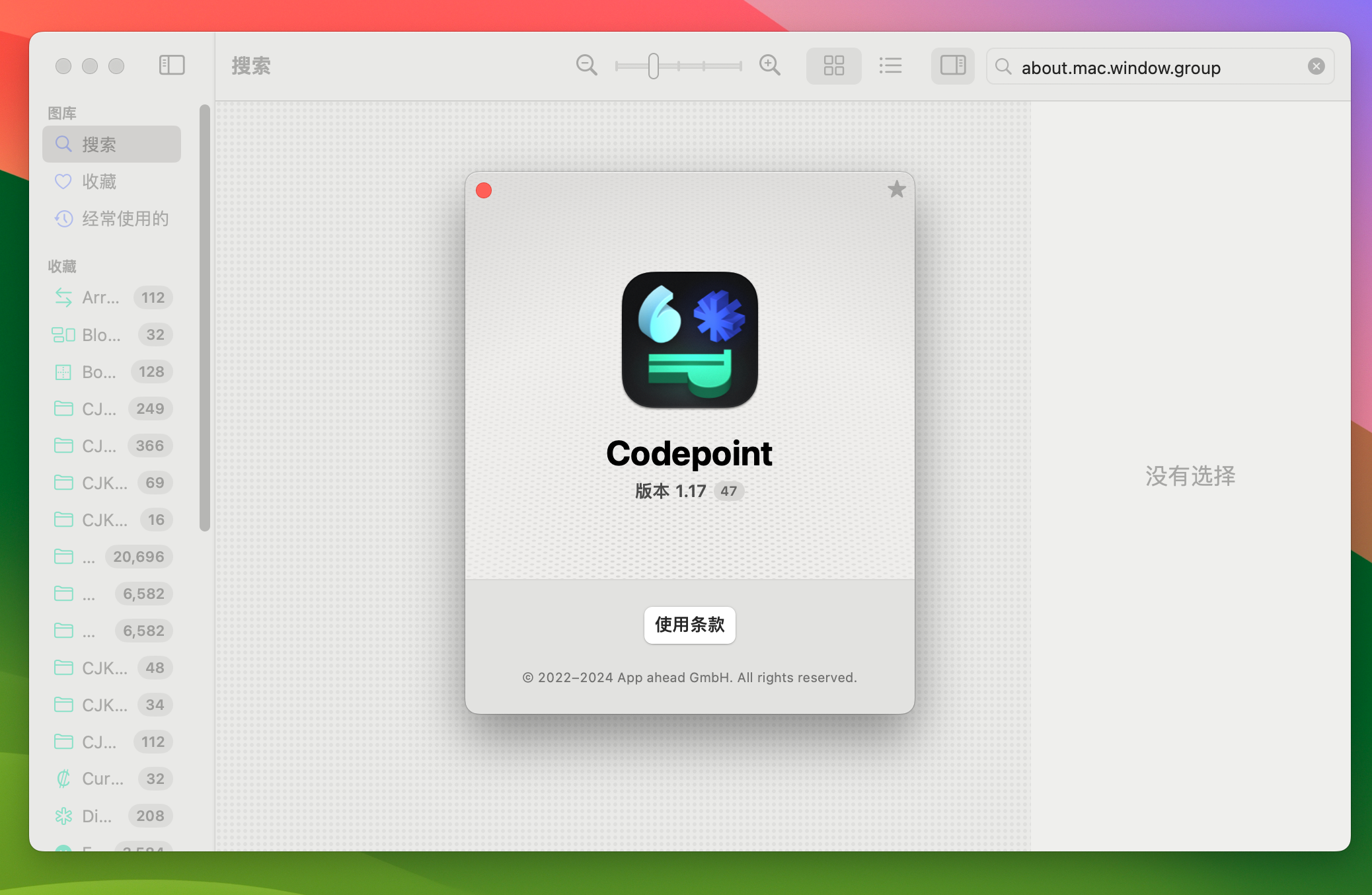Click the box drawing icon for Bo...
The height and width of the screenshot is (895, 1372).
point(63,372)
